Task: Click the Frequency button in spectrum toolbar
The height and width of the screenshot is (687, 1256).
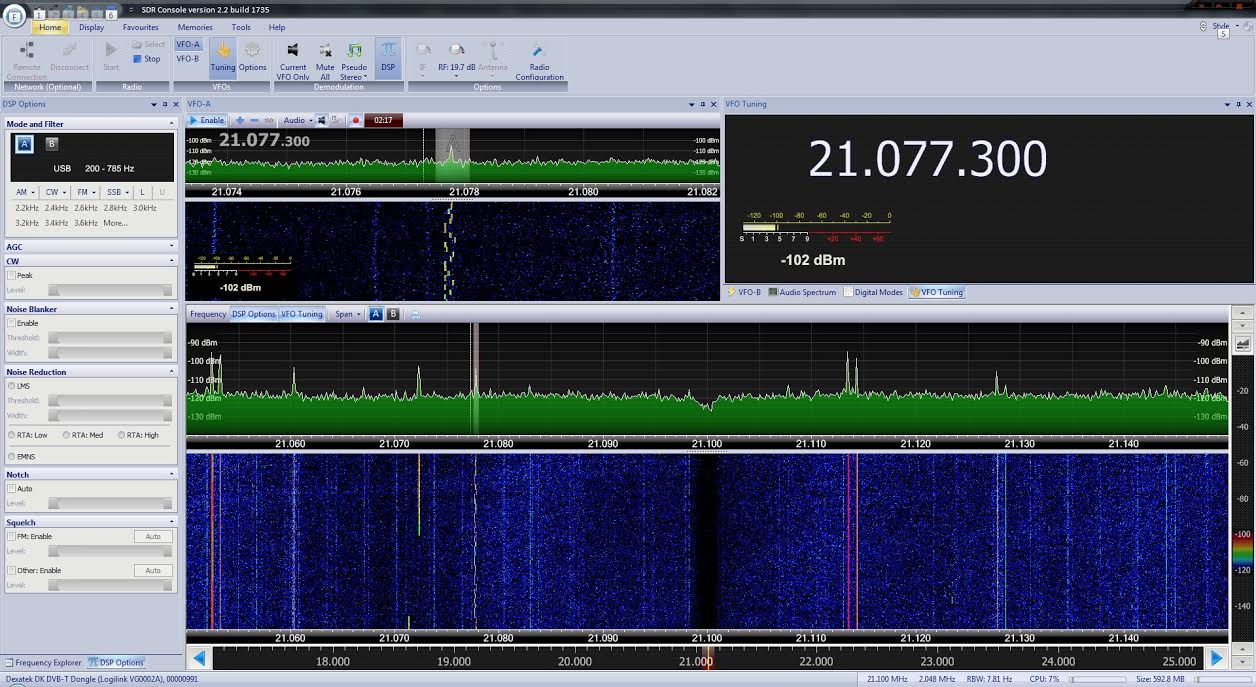Action: [208, 314]
